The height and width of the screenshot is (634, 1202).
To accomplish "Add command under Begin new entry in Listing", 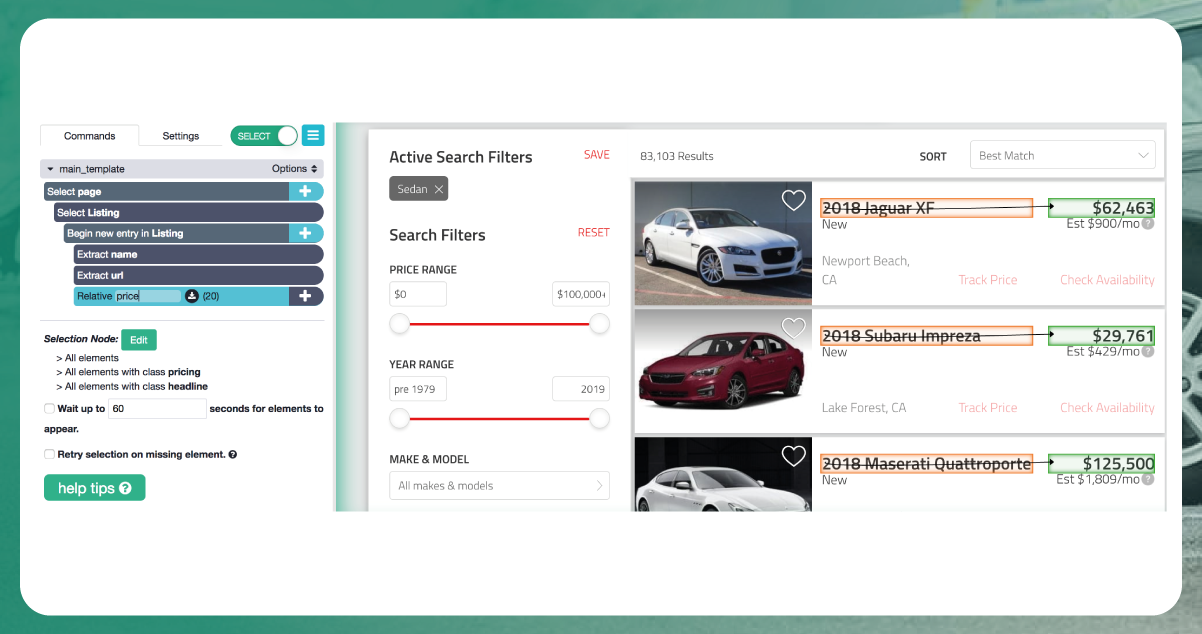I will (x=306, y=233).
